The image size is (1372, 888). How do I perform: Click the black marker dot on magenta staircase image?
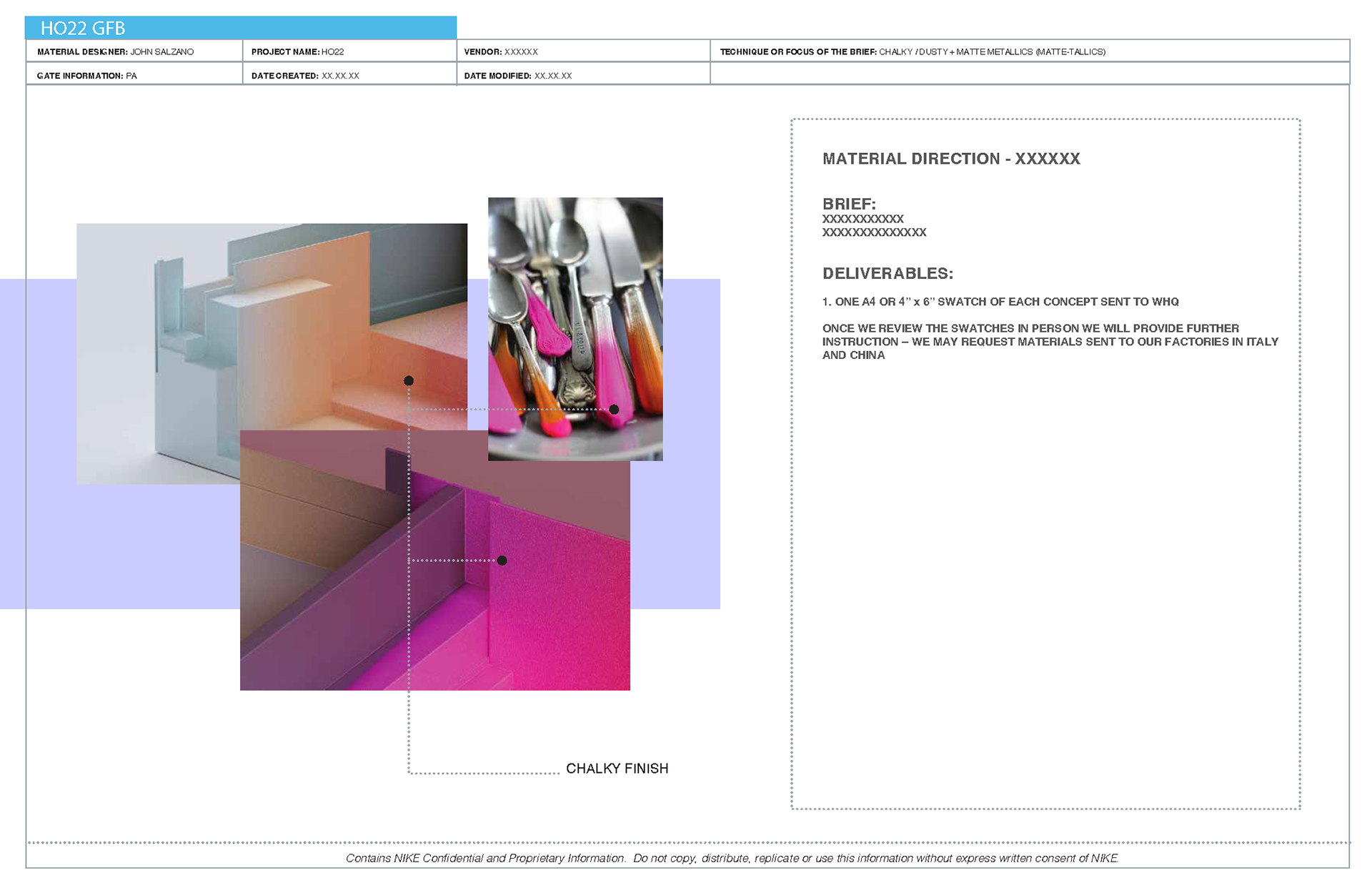[502, 561]
